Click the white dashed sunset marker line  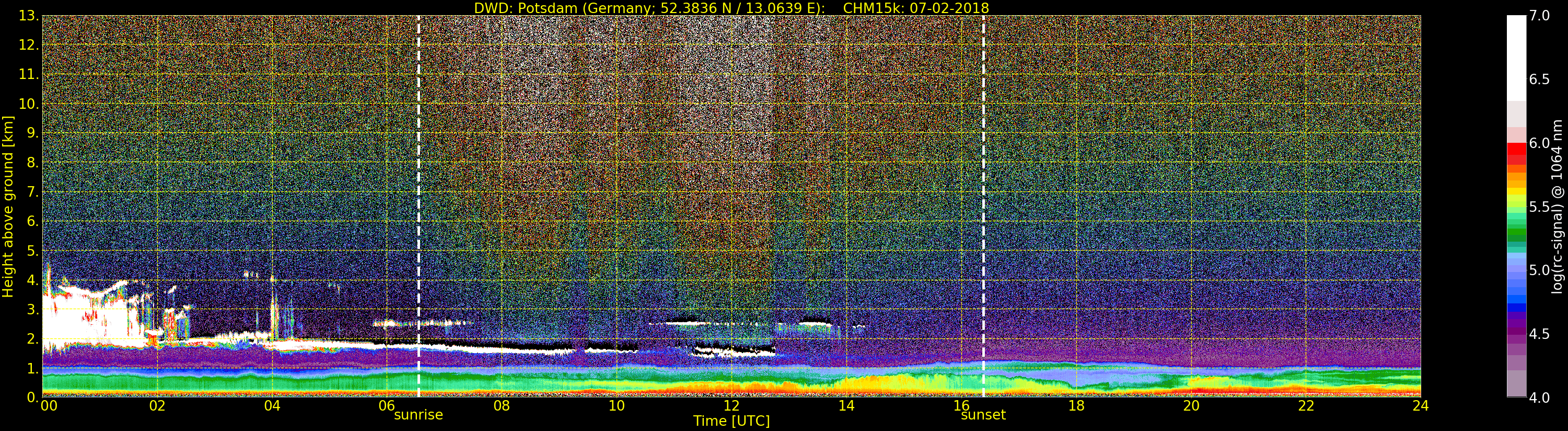(983, 206)
